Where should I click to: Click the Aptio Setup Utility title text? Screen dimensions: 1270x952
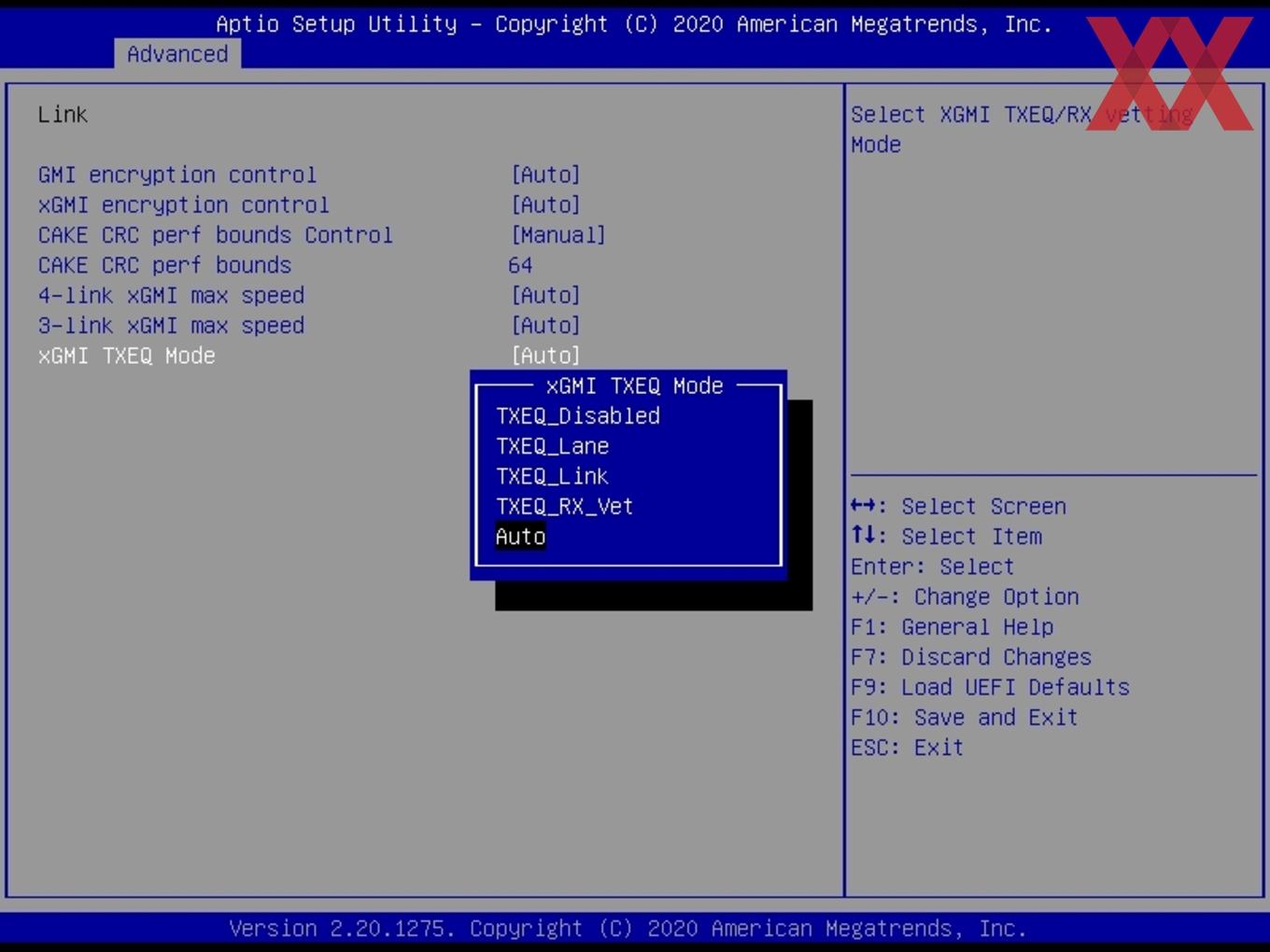(634, 24)
